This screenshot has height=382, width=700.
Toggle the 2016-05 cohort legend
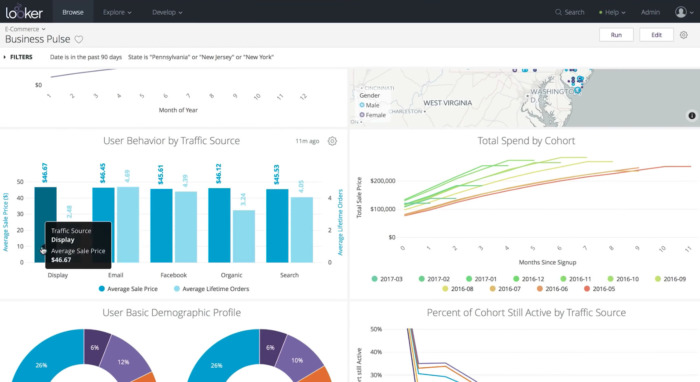(599, 289)
